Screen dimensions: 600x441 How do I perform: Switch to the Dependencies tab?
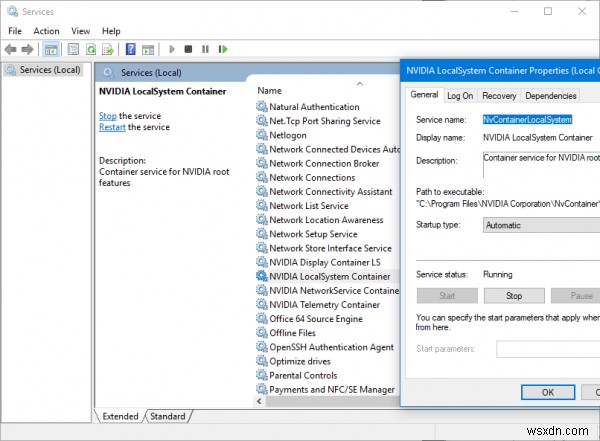pyautogui.click(x=550, y=96)
